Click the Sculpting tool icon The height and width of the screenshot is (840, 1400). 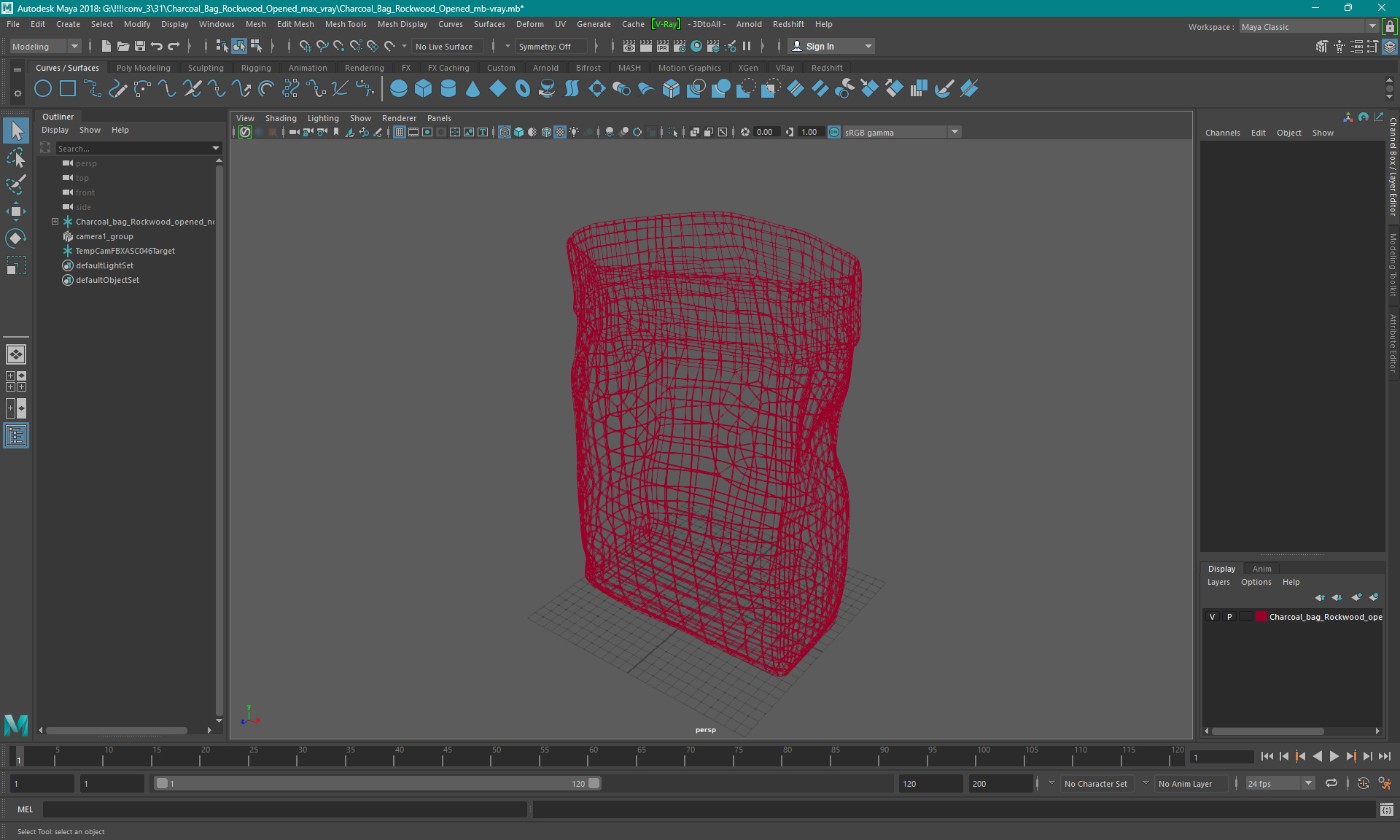(x=205, y=67)
